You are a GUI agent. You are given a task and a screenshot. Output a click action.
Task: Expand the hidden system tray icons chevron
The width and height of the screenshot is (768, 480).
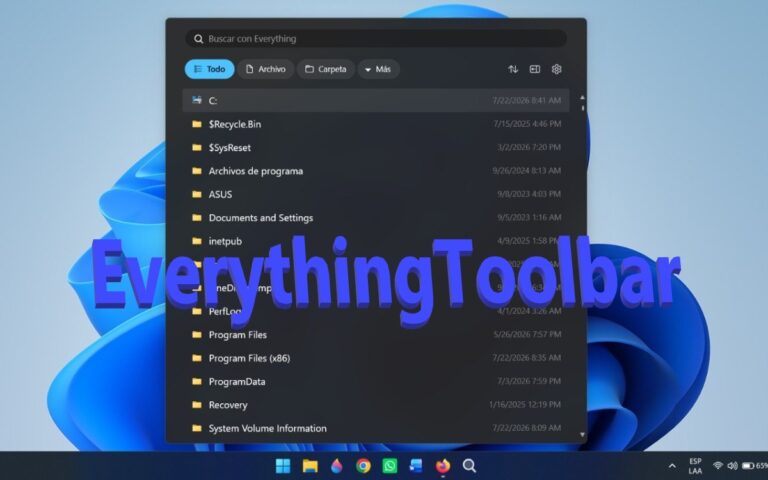click(x=672, y=466)
